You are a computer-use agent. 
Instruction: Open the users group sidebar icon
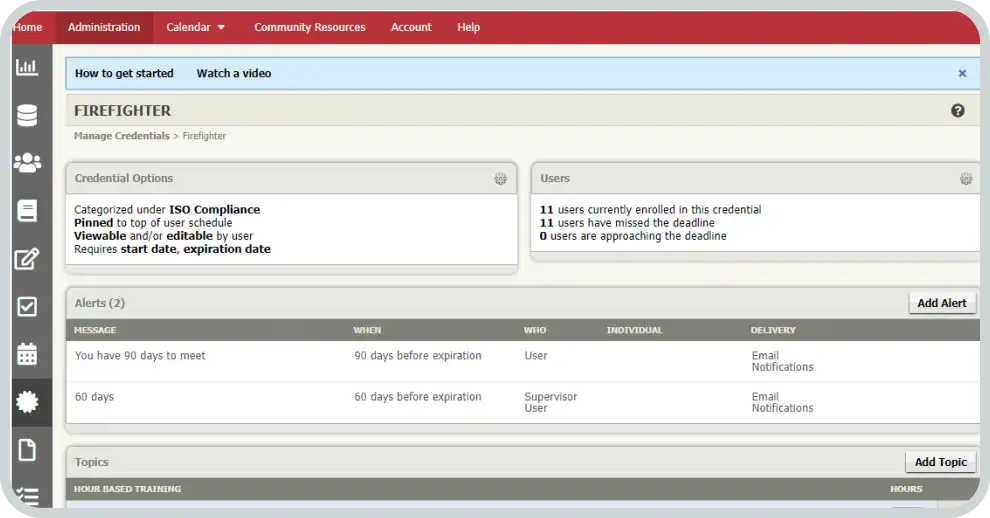click(27, 162)
